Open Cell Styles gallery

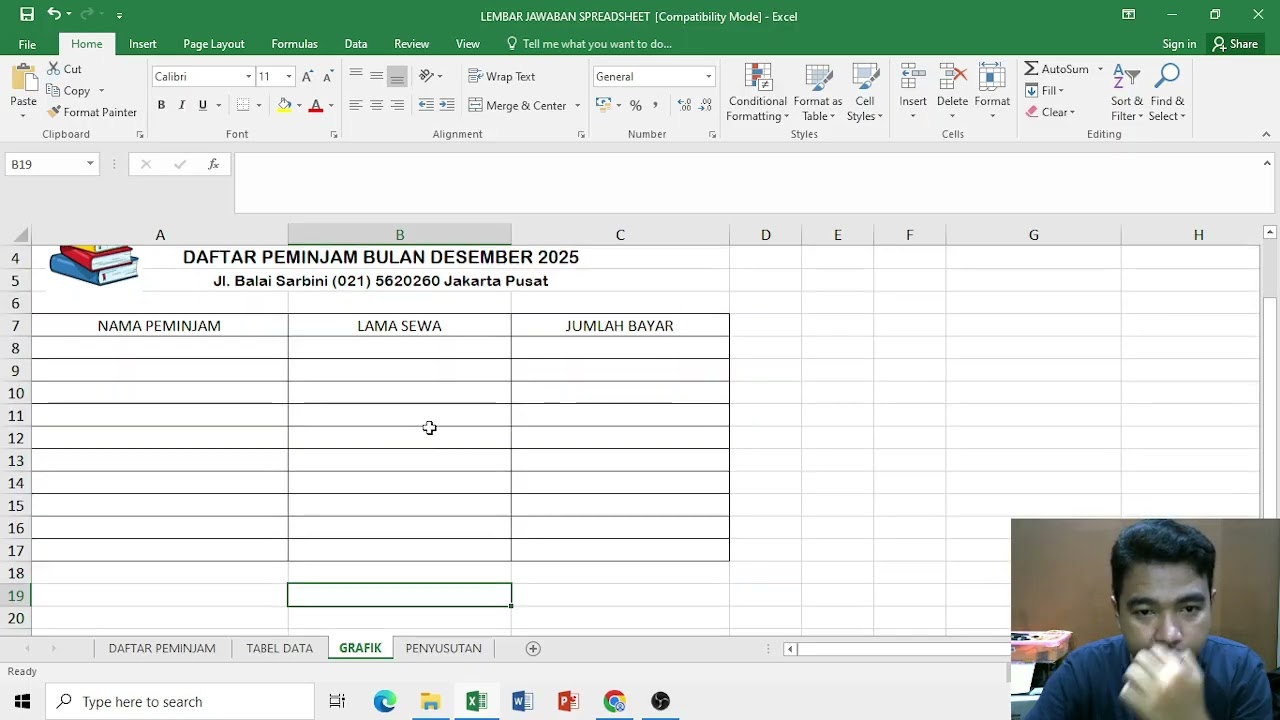point(865,93)
